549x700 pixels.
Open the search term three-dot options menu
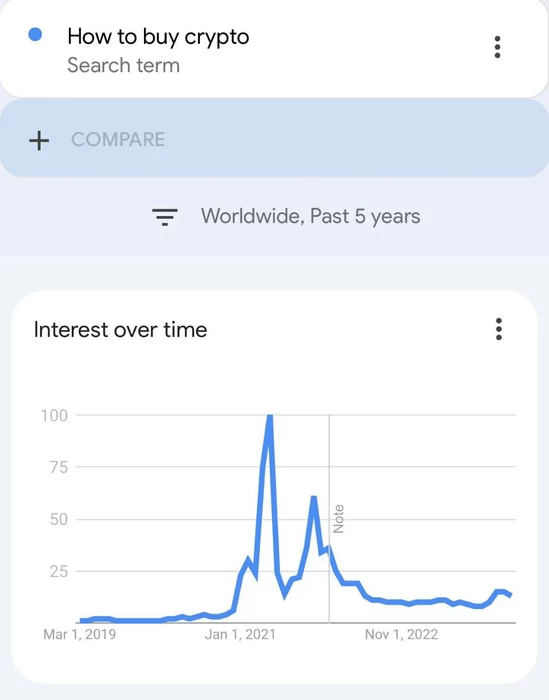pos(497,47)
